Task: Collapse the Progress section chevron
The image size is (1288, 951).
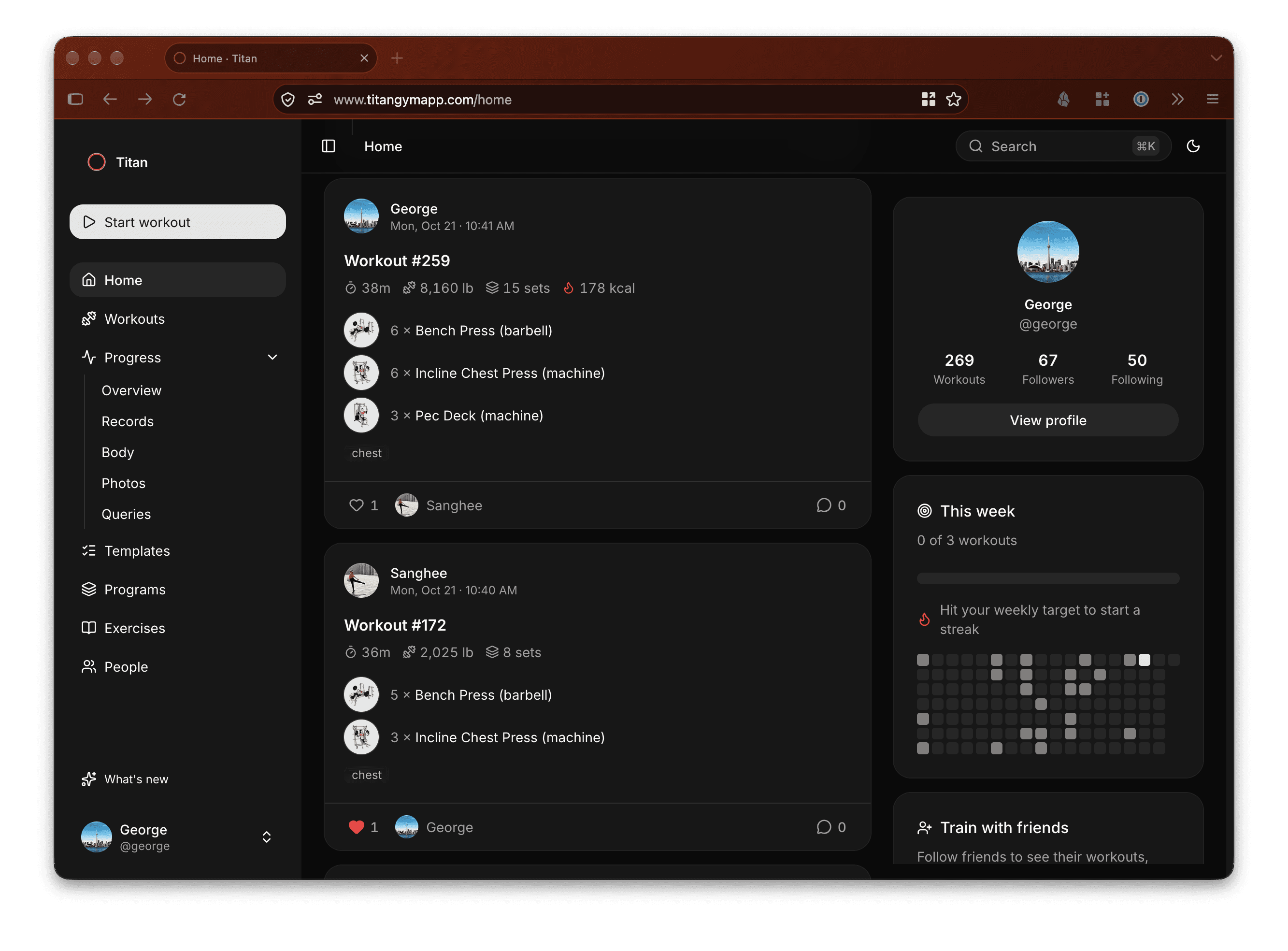Action: tap(272, 358)
